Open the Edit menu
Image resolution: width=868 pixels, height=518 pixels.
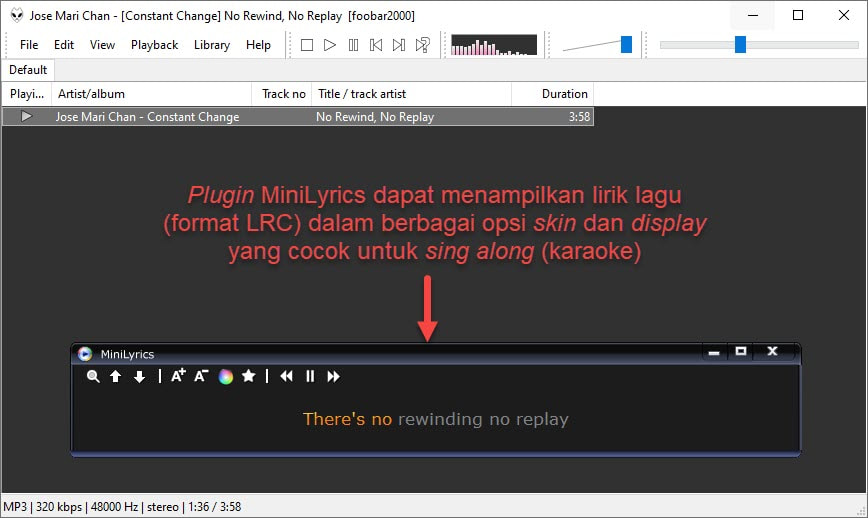pyautogui.click(x=64, y=45)
